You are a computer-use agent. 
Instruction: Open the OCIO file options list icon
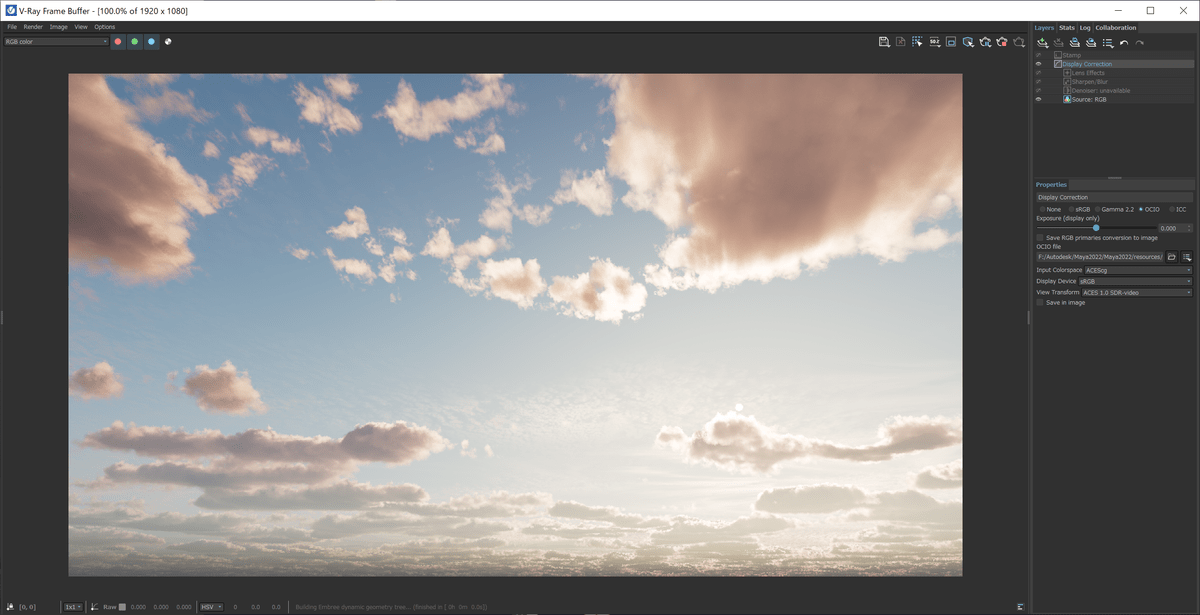[x=1187, y=257]
